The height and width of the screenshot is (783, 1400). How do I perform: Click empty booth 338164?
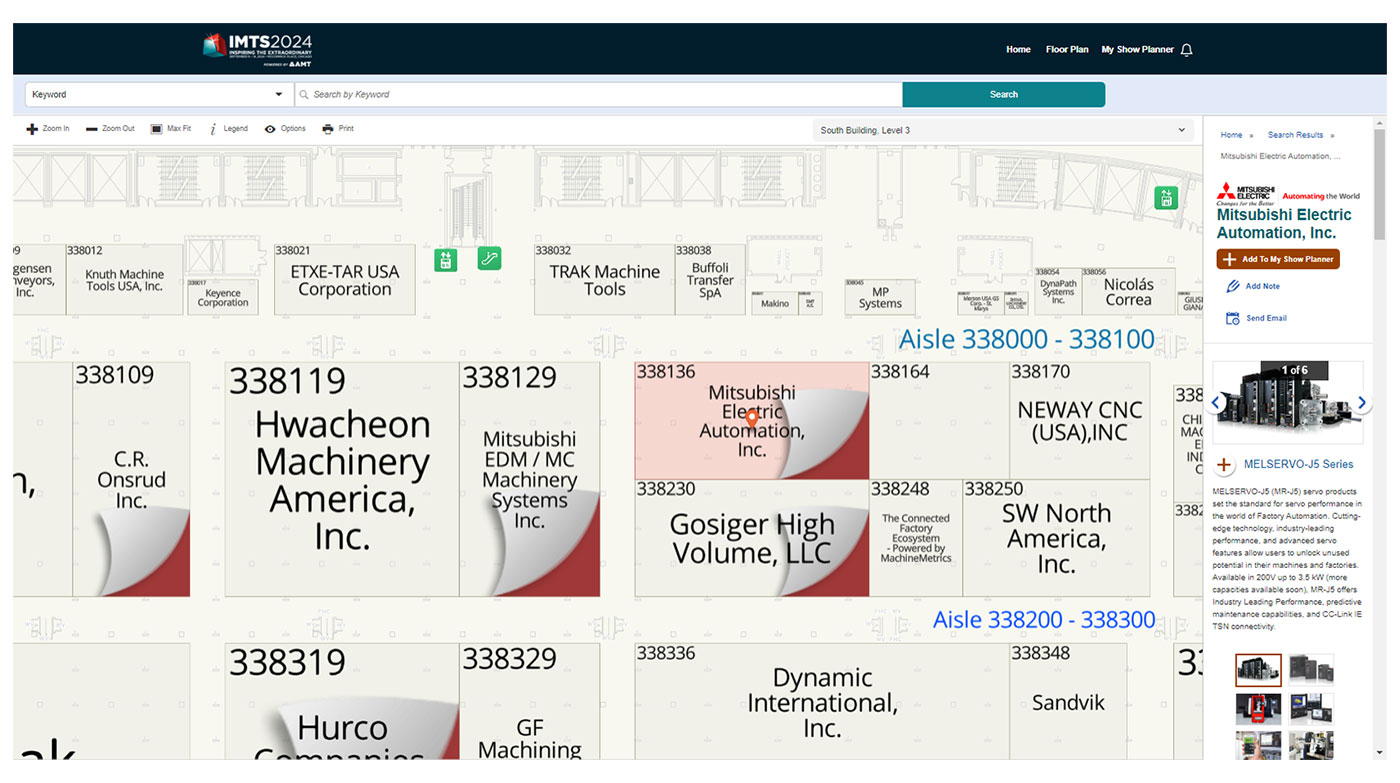(x=939, y=421)
